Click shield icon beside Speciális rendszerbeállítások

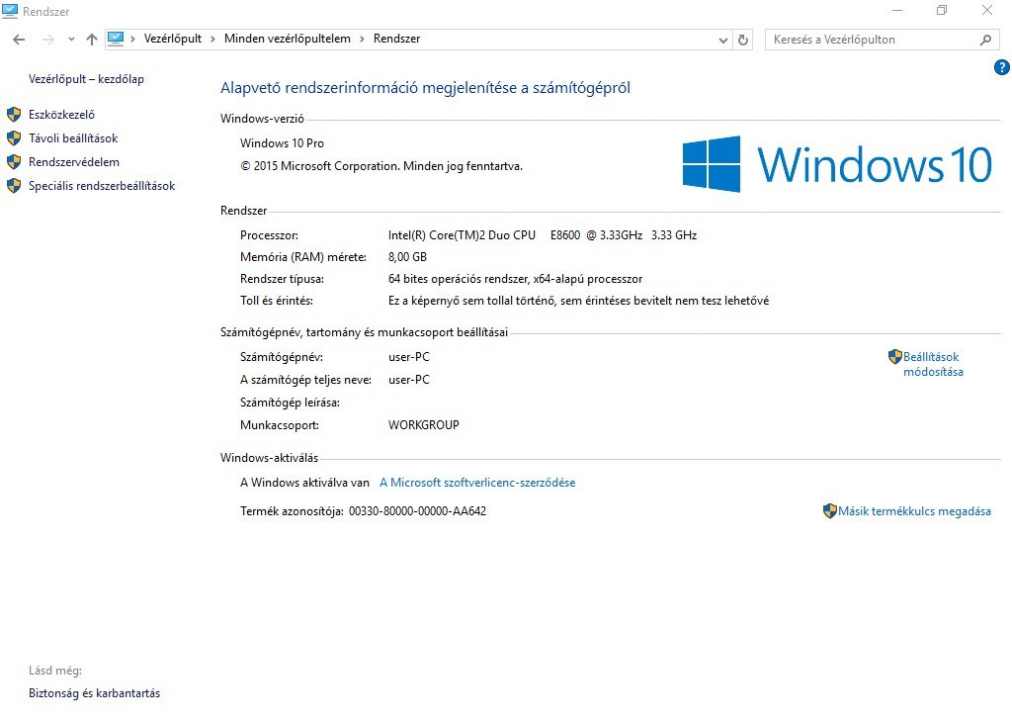point(14,186)
